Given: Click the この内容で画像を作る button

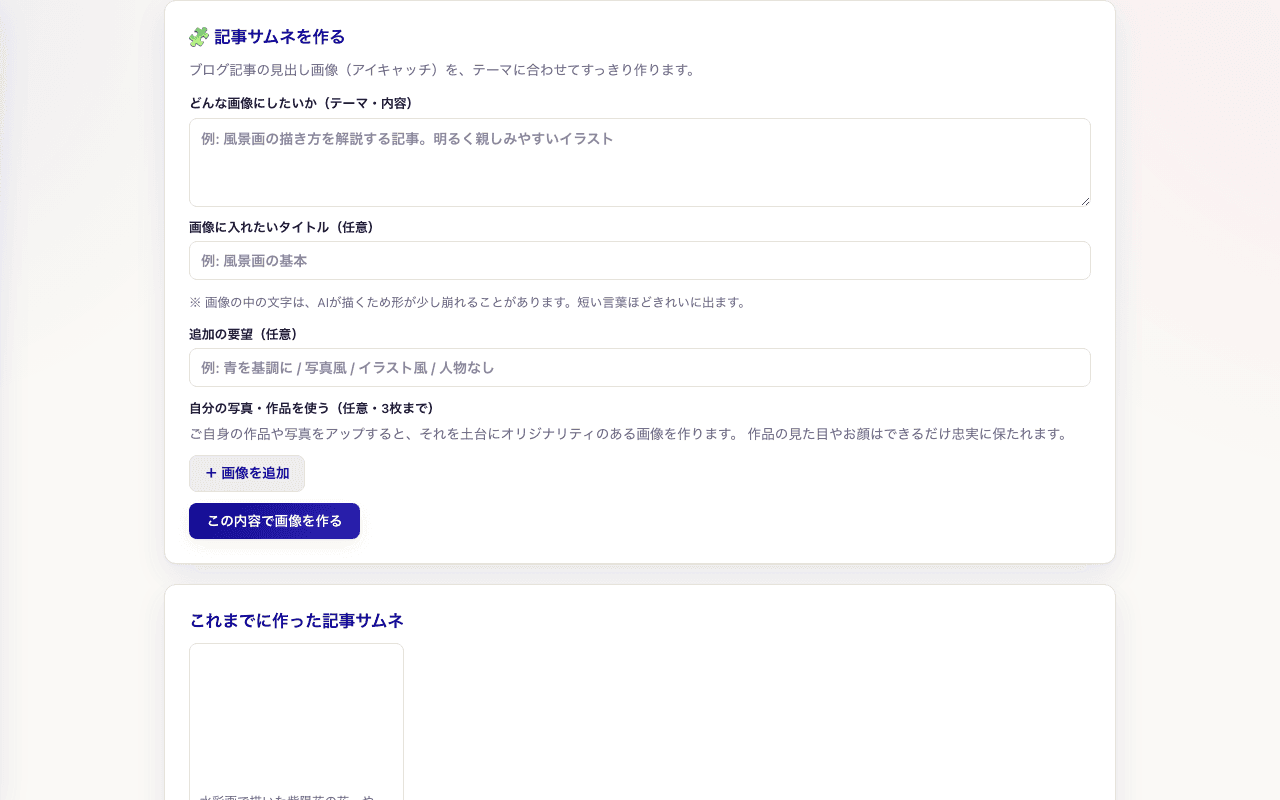Looking at the screenshot, I should (x=274, y=521).
